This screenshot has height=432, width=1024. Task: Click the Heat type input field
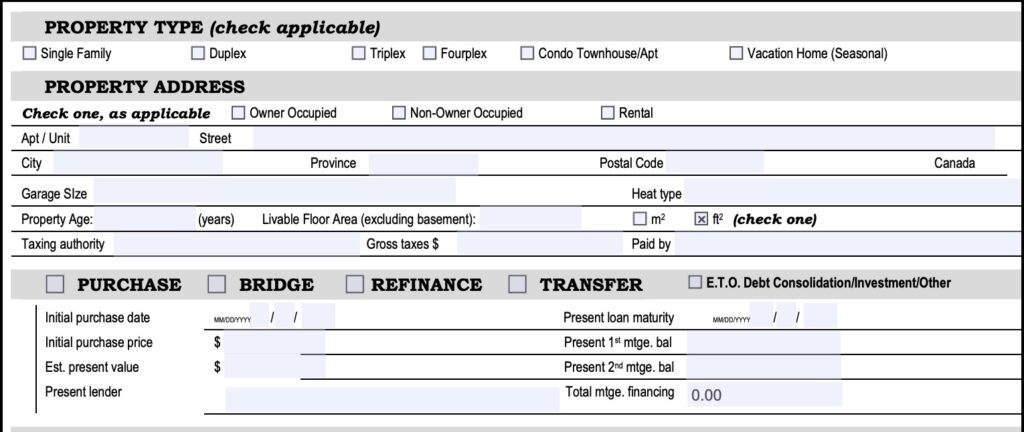(850, 193)
